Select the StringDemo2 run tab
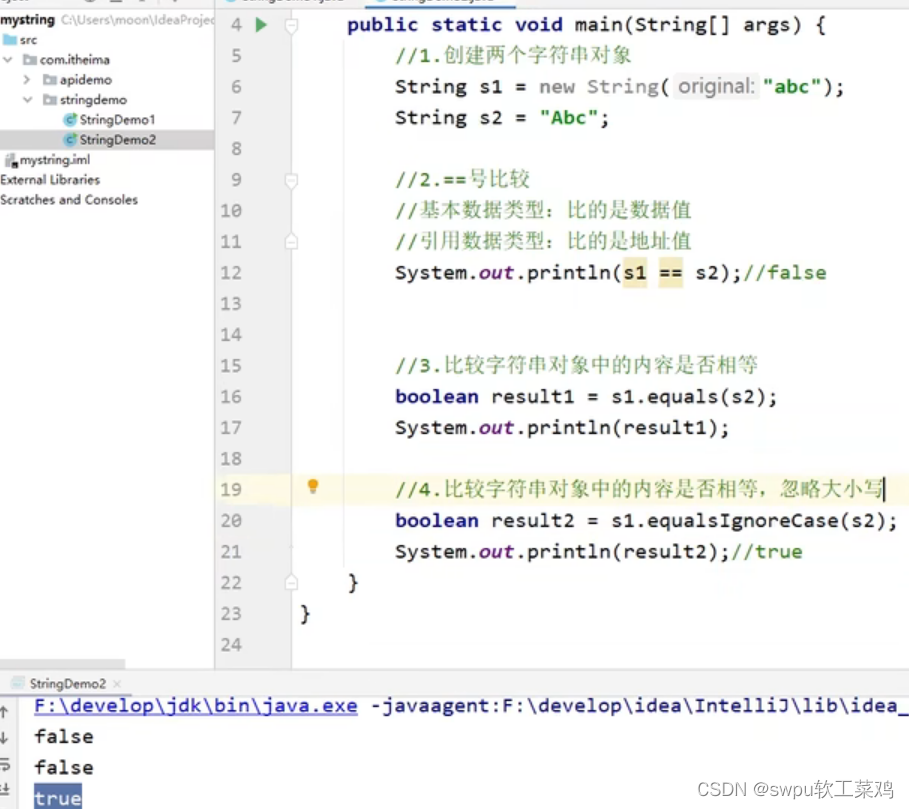The image size is (909, 809). pos(67,684)
